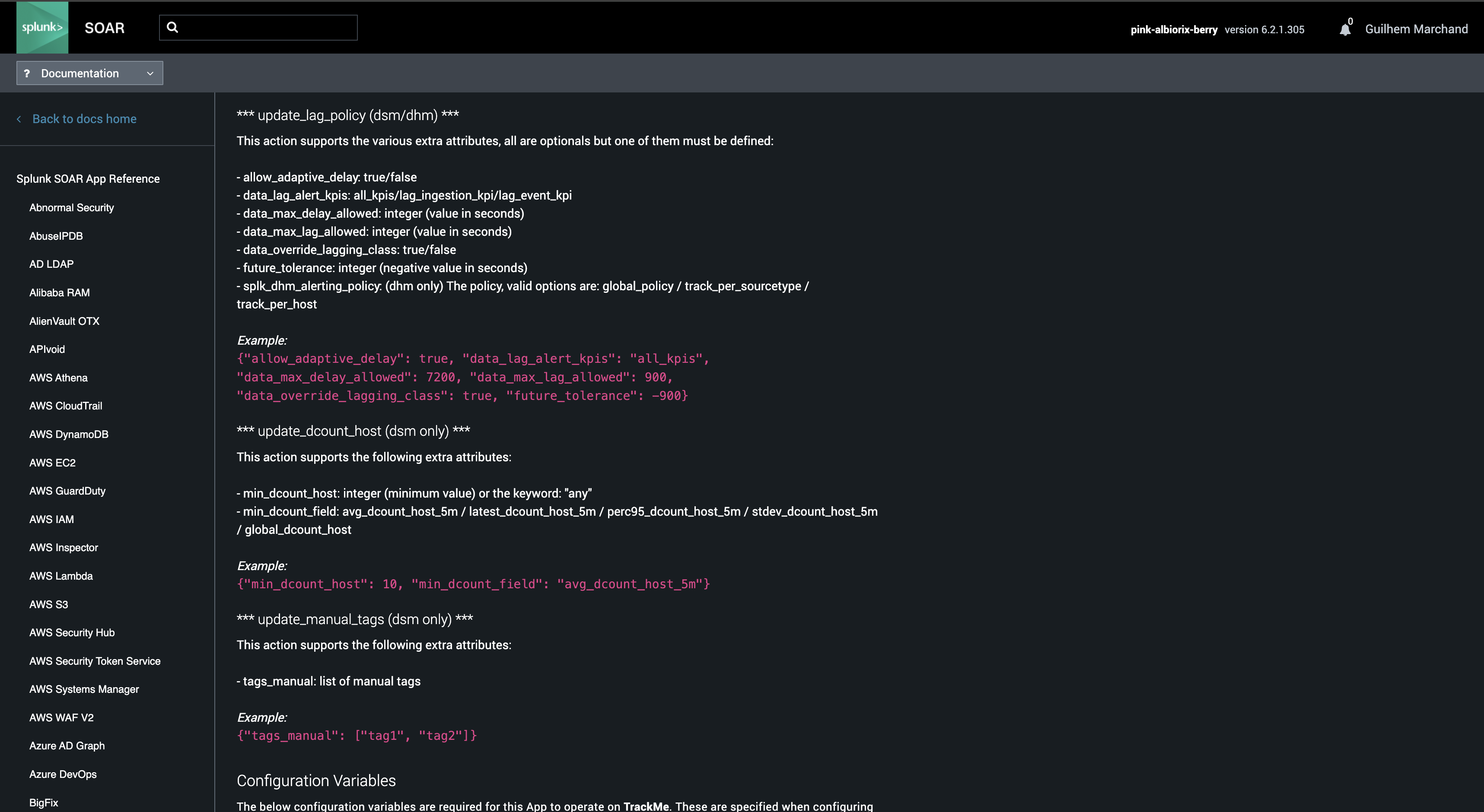1484x812 pixels.
Task: Click pink-albiorix-berry instance name
Action: [1173, 29]
